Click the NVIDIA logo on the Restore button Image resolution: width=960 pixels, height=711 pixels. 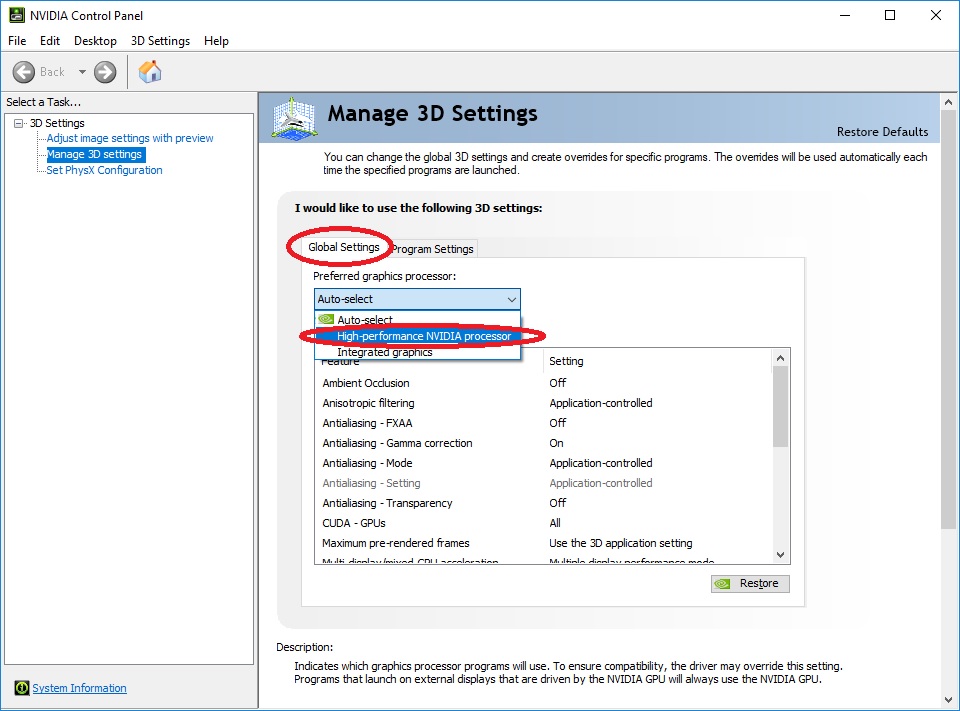pos(722,583)
